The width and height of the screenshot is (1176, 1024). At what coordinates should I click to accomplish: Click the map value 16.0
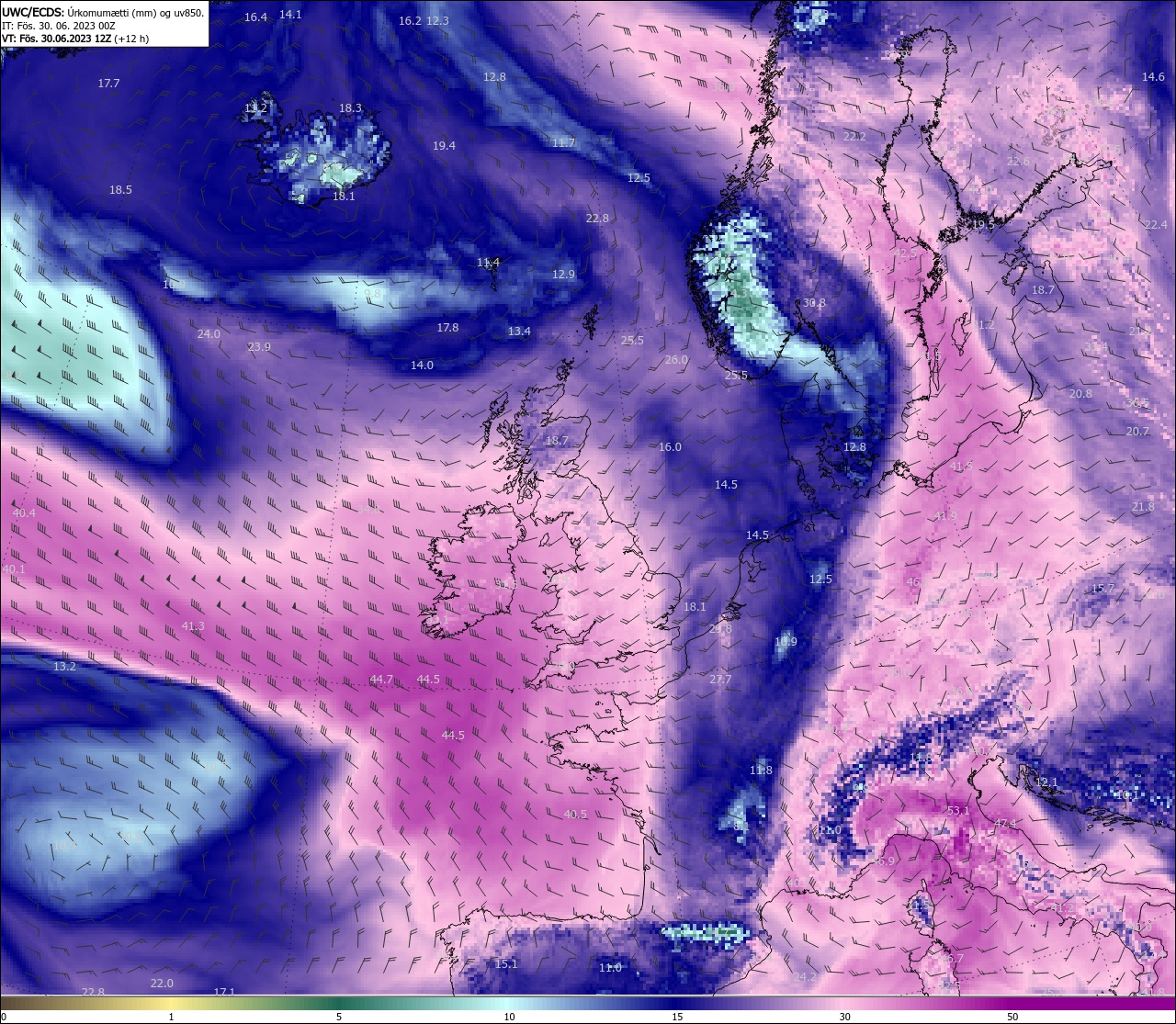coord(670,446)
